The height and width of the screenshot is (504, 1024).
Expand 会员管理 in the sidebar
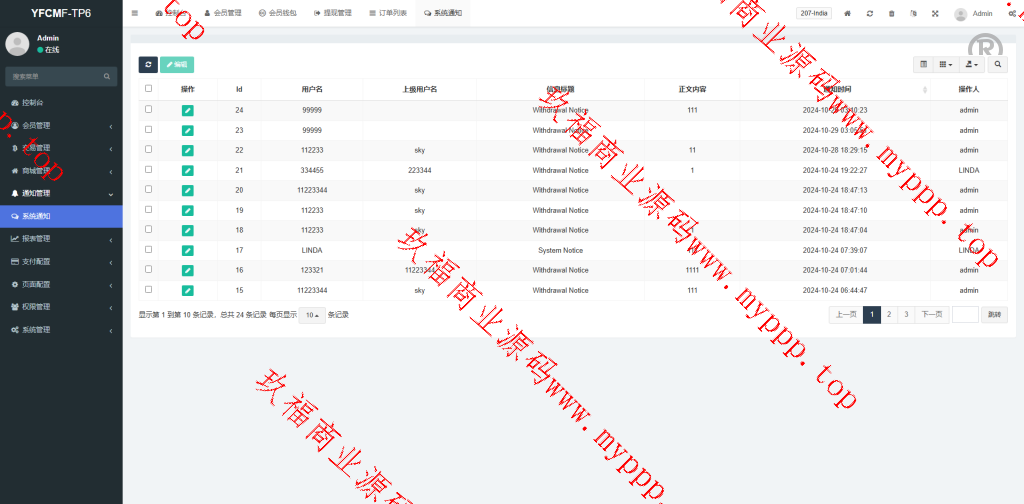click(60, 125)
